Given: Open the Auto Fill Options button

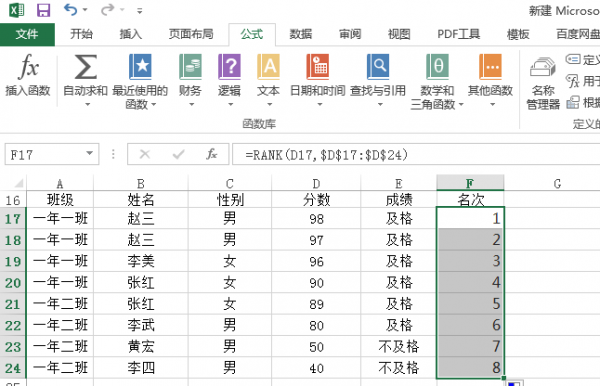Looking at the screenshot, I should pyautogui.click(x=515, y=383).
